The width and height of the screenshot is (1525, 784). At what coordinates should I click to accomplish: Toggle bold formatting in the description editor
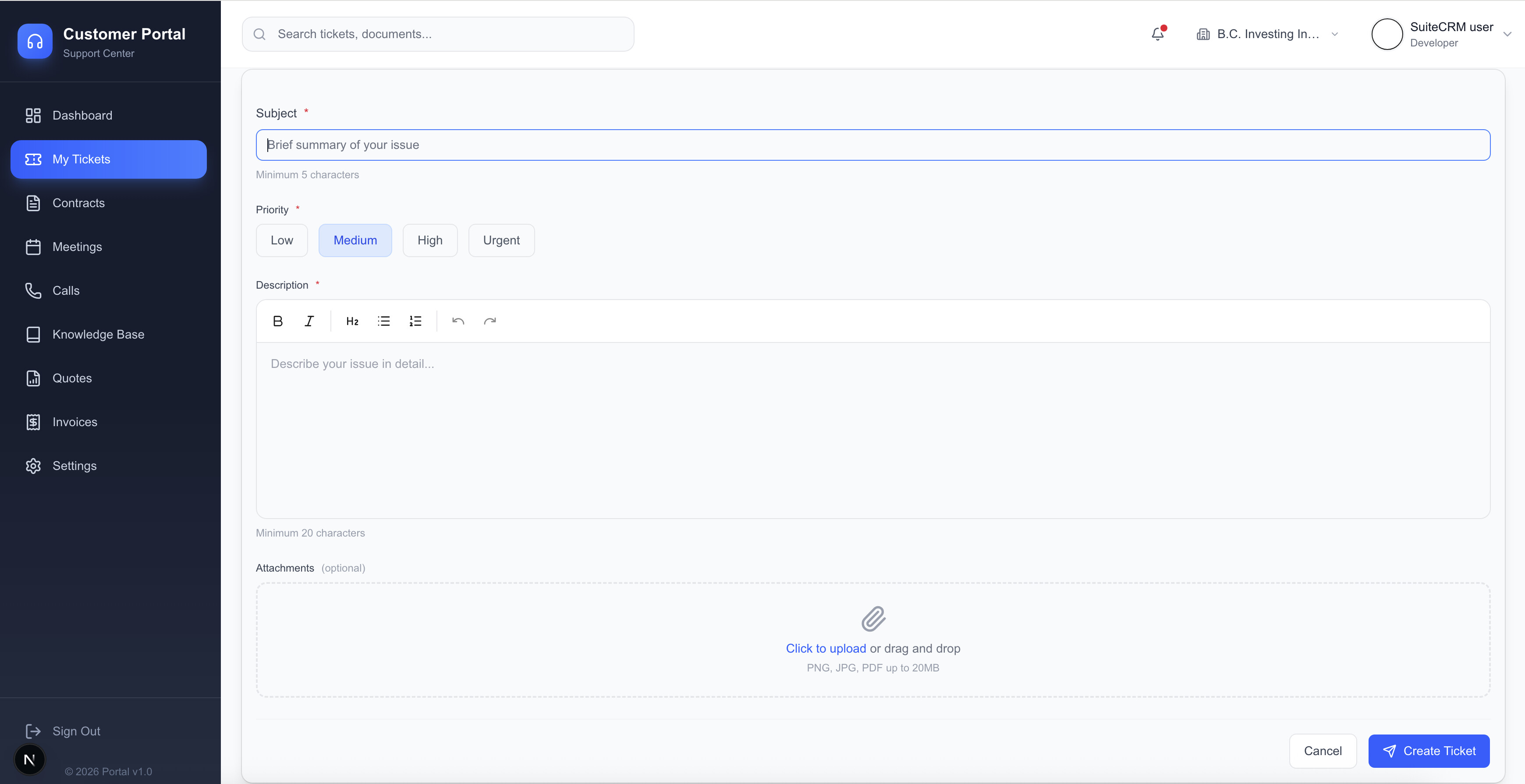(x=278, y=321)
